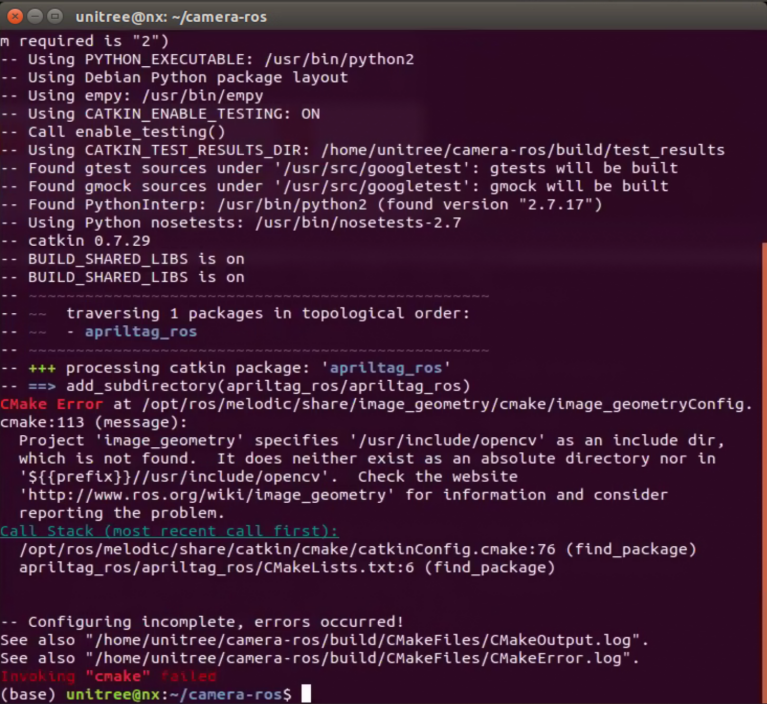The width and height of the screenshot is (767, 704).
Task: Click the 'Call Stack (most recent call first):' link
Action: tap(169, 531)
